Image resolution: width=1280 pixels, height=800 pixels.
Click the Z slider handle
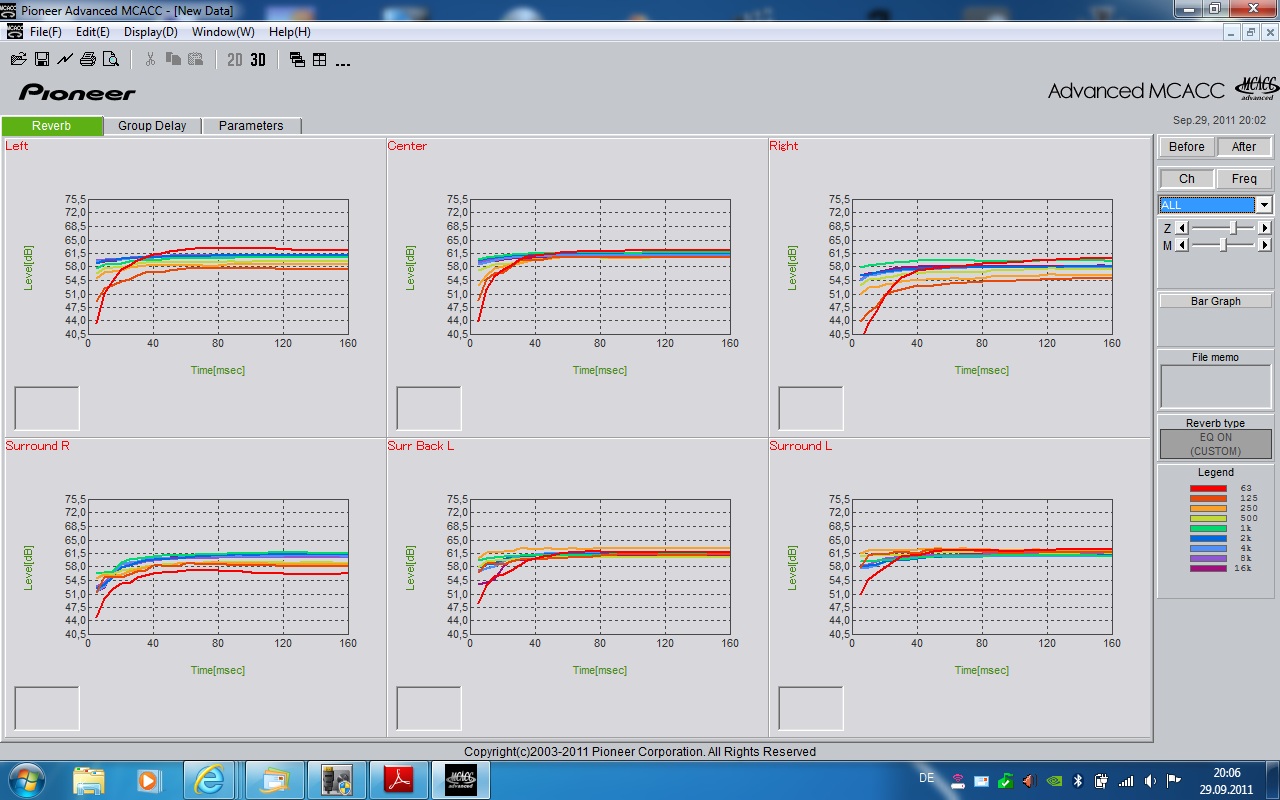pos(1233,228)
